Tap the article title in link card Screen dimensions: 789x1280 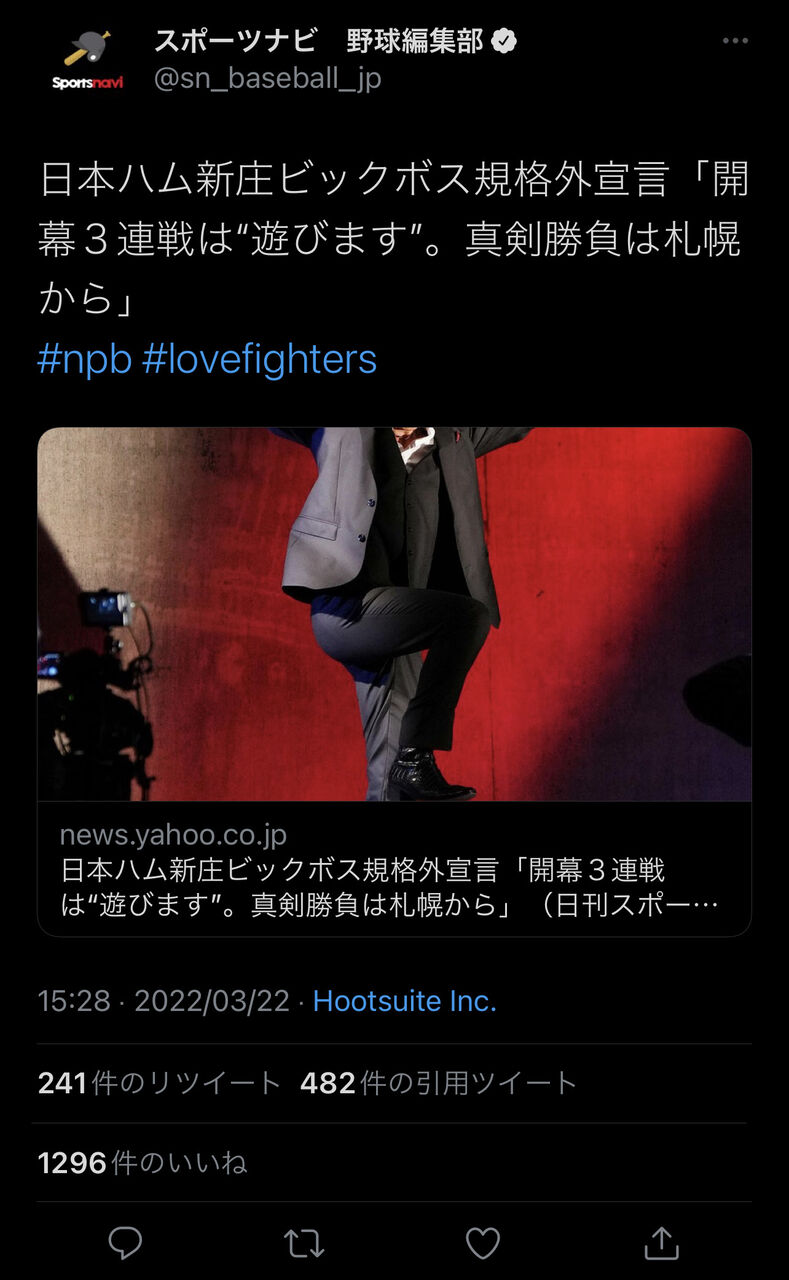click(389, 887)
